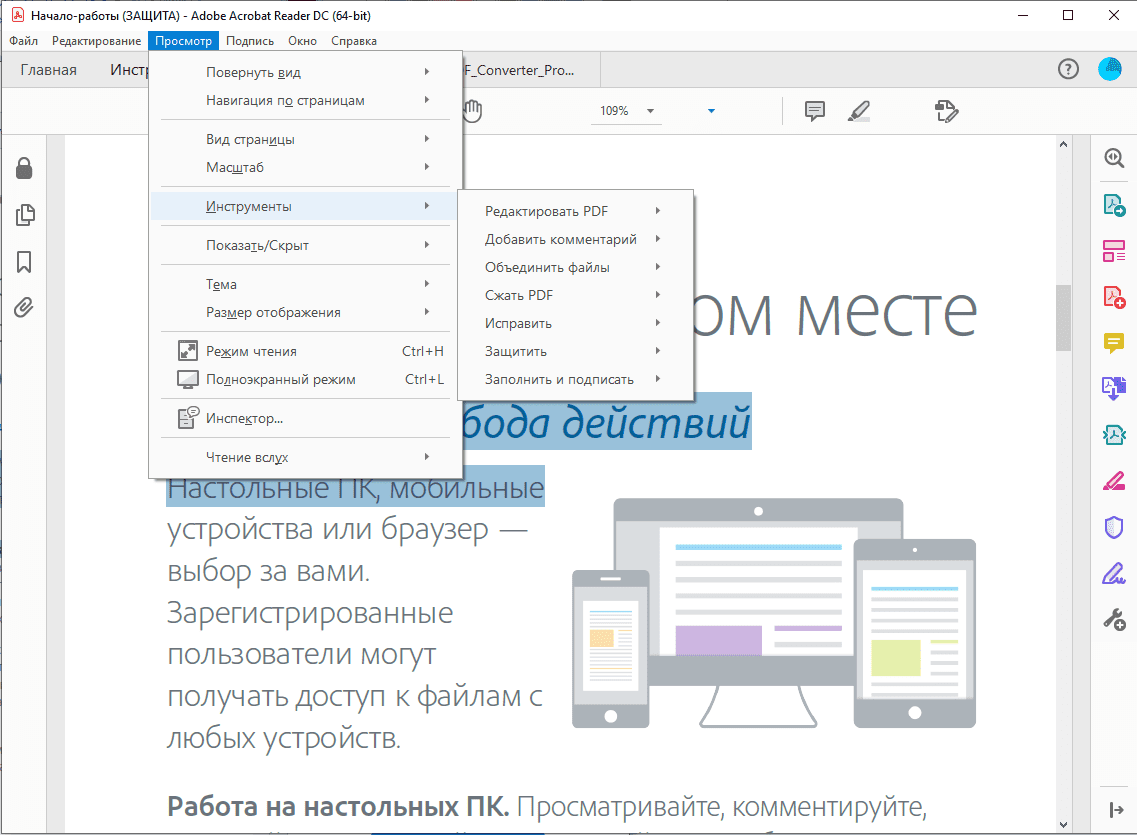1137x835 pixels.
Task: Expand the Размер отображения submenu
Action: [x=305, y=312]
